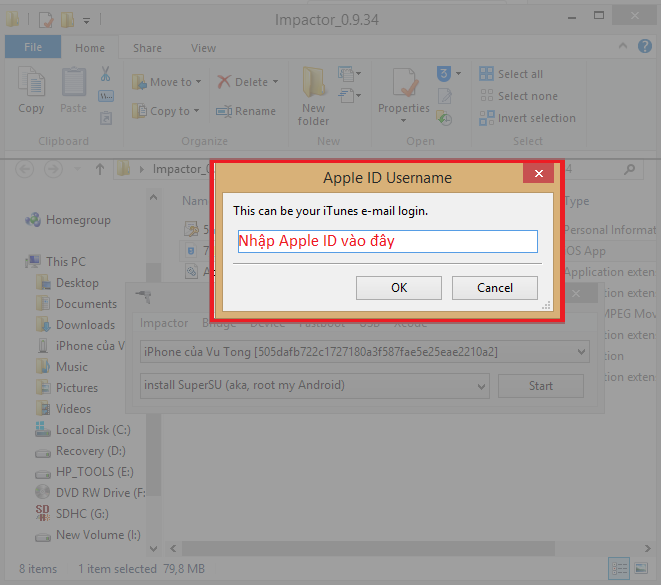Open Videos in navigation pane
The height and width of the screenshot is (585, 661).
[x=63, y=409]
